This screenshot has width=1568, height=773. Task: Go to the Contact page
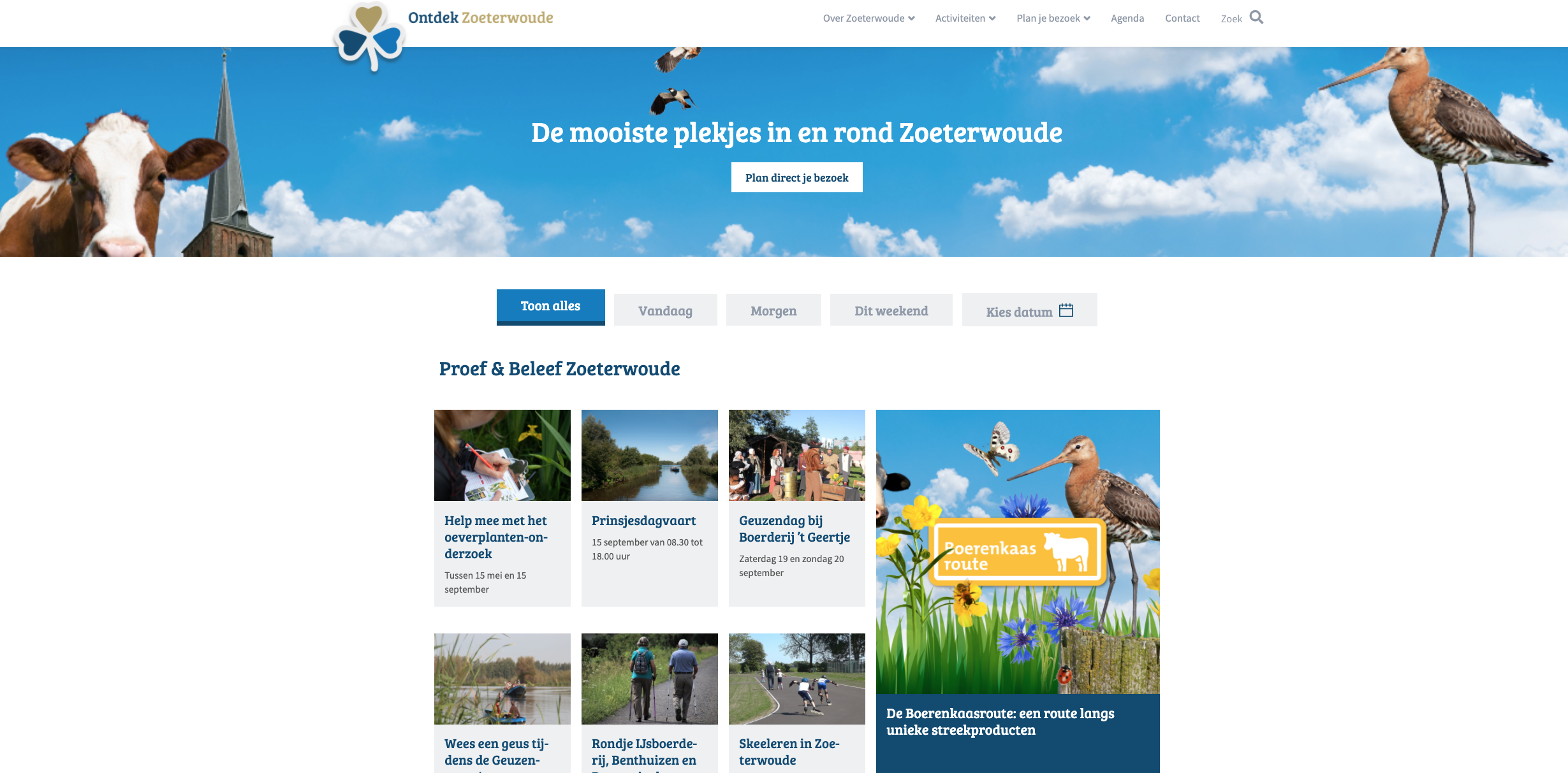coord(1182,18)
